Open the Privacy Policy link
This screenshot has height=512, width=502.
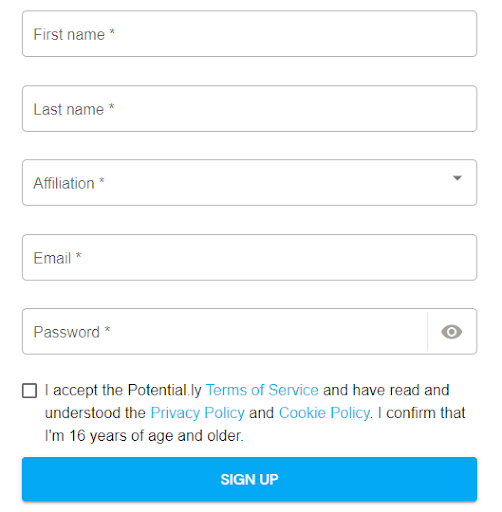198,413
